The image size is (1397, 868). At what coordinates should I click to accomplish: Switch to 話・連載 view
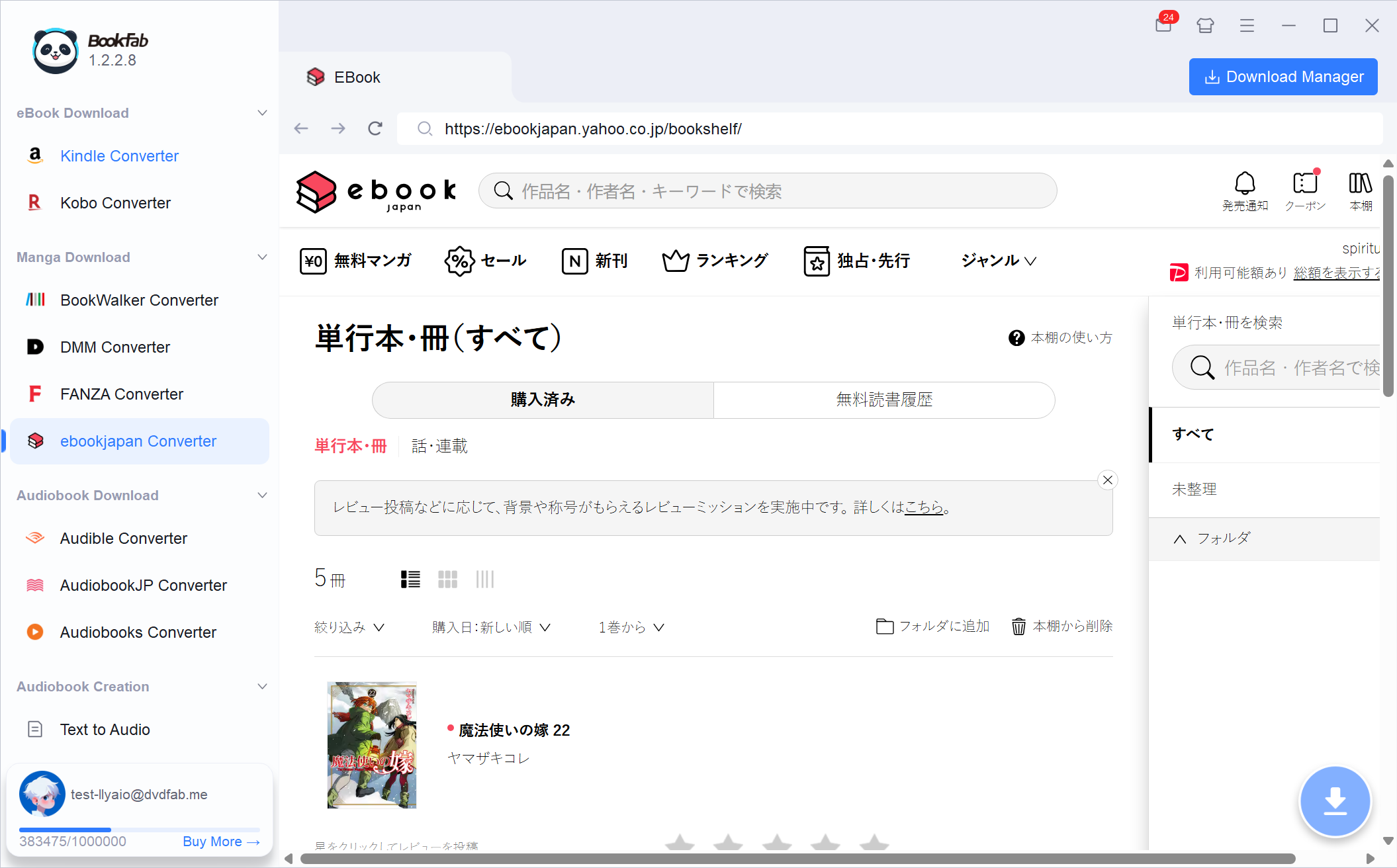[439, 445]
